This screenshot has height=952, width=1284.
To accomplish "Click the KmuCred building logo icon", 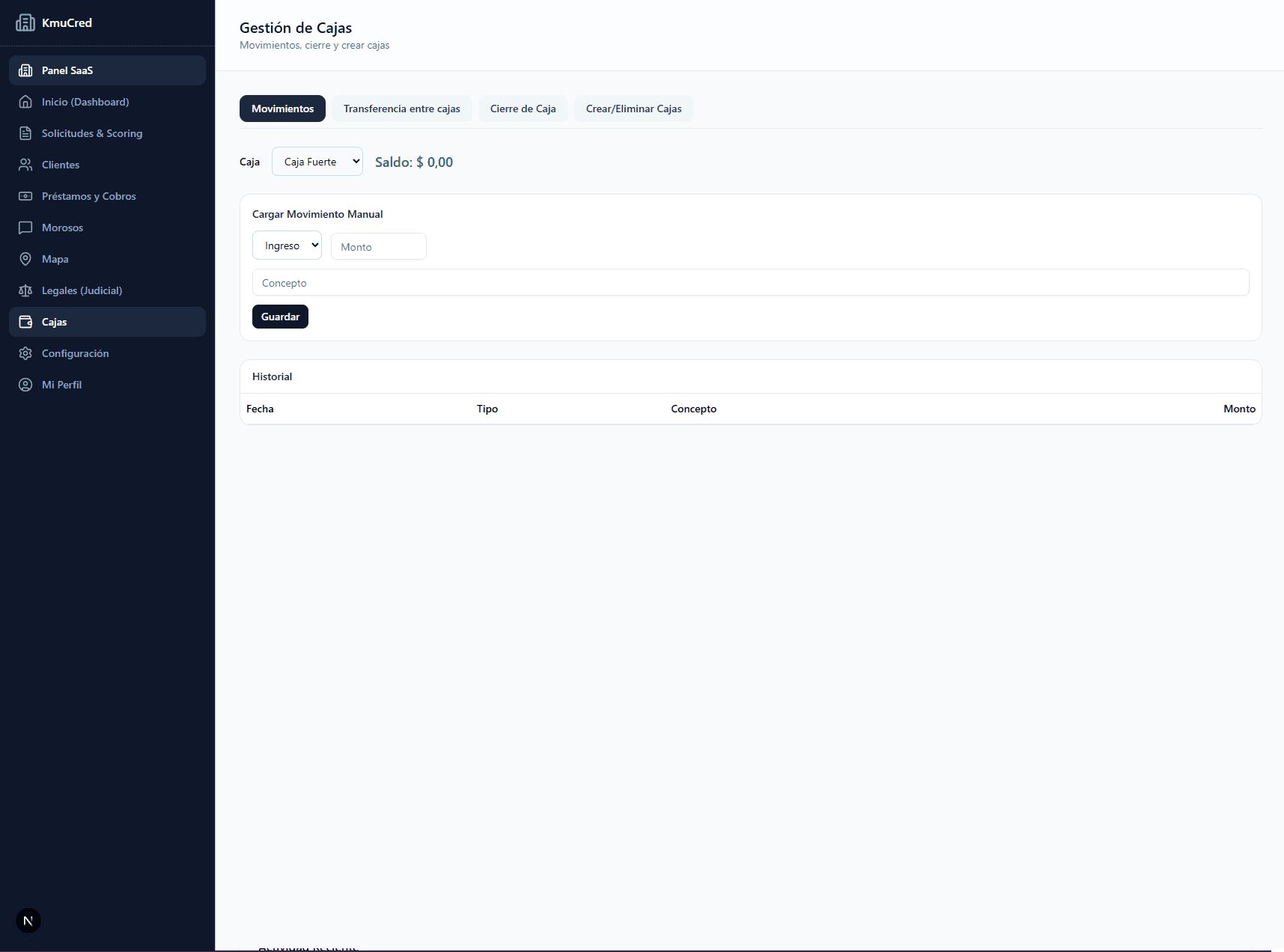I will [25, 23].
